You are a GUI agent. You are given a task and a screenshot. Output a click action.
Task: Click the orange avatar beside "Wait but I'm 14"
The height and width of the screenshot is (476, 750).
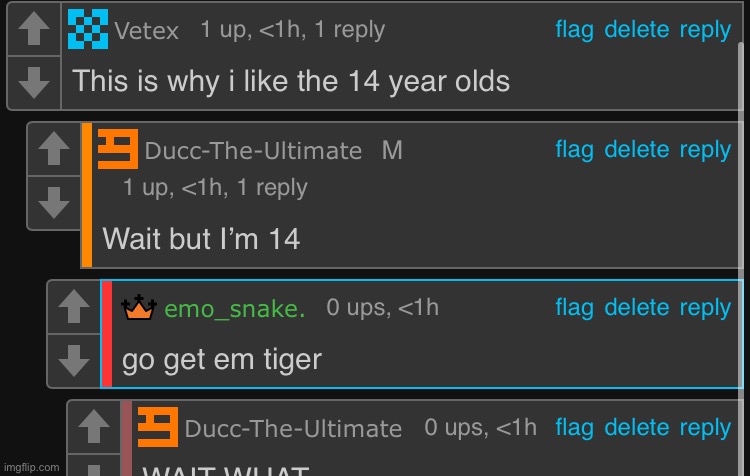click(118, 149)
